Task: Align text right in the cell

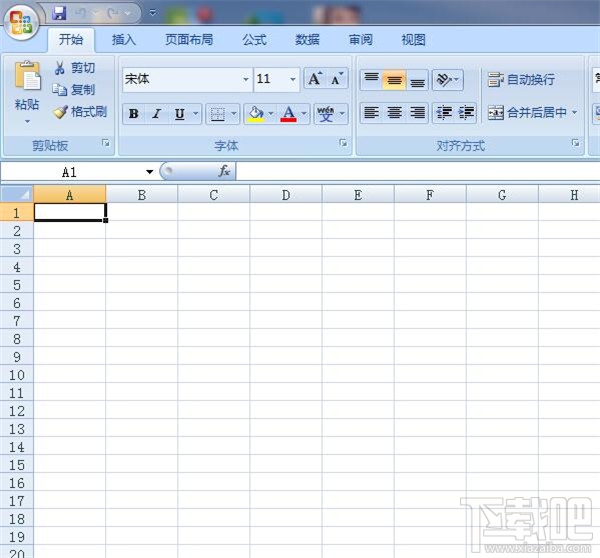Action: pyautogui.click(x=417, y=113)
